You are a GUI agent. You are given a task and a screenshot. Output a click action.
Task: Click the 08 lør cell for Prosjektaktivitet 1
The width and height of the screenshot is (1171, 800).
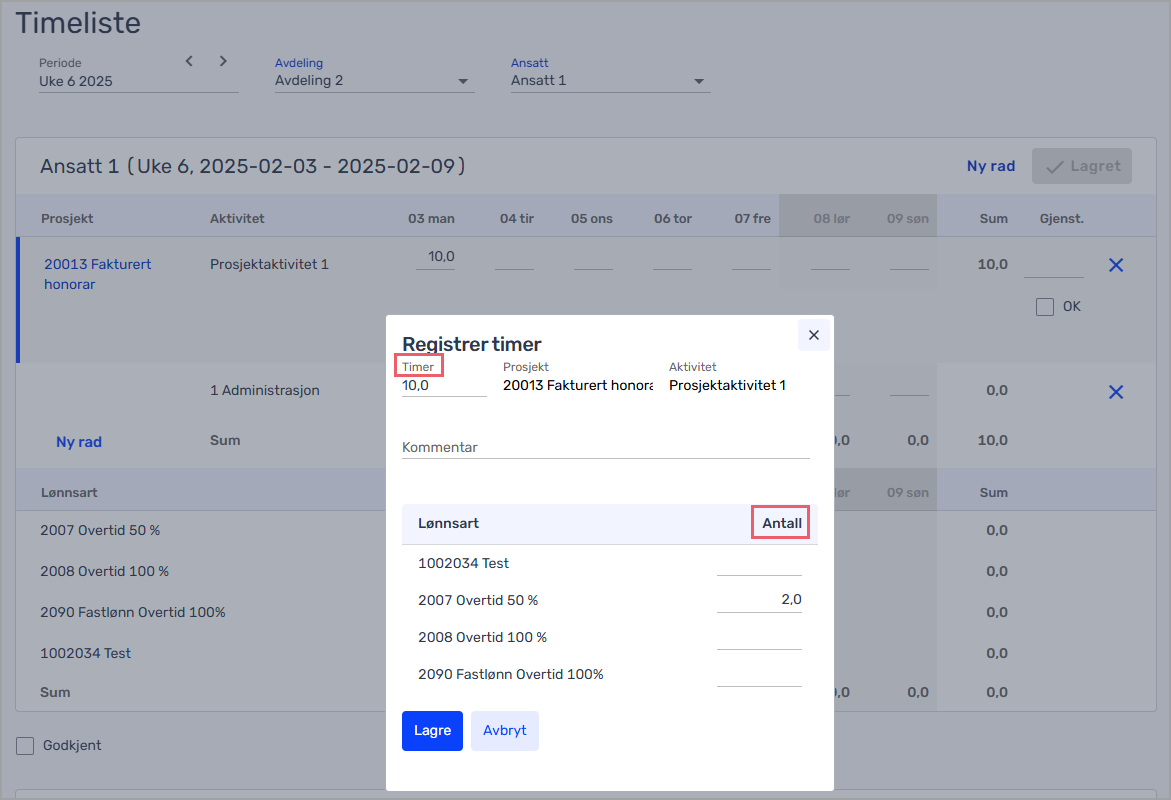(x=830, y=258)
